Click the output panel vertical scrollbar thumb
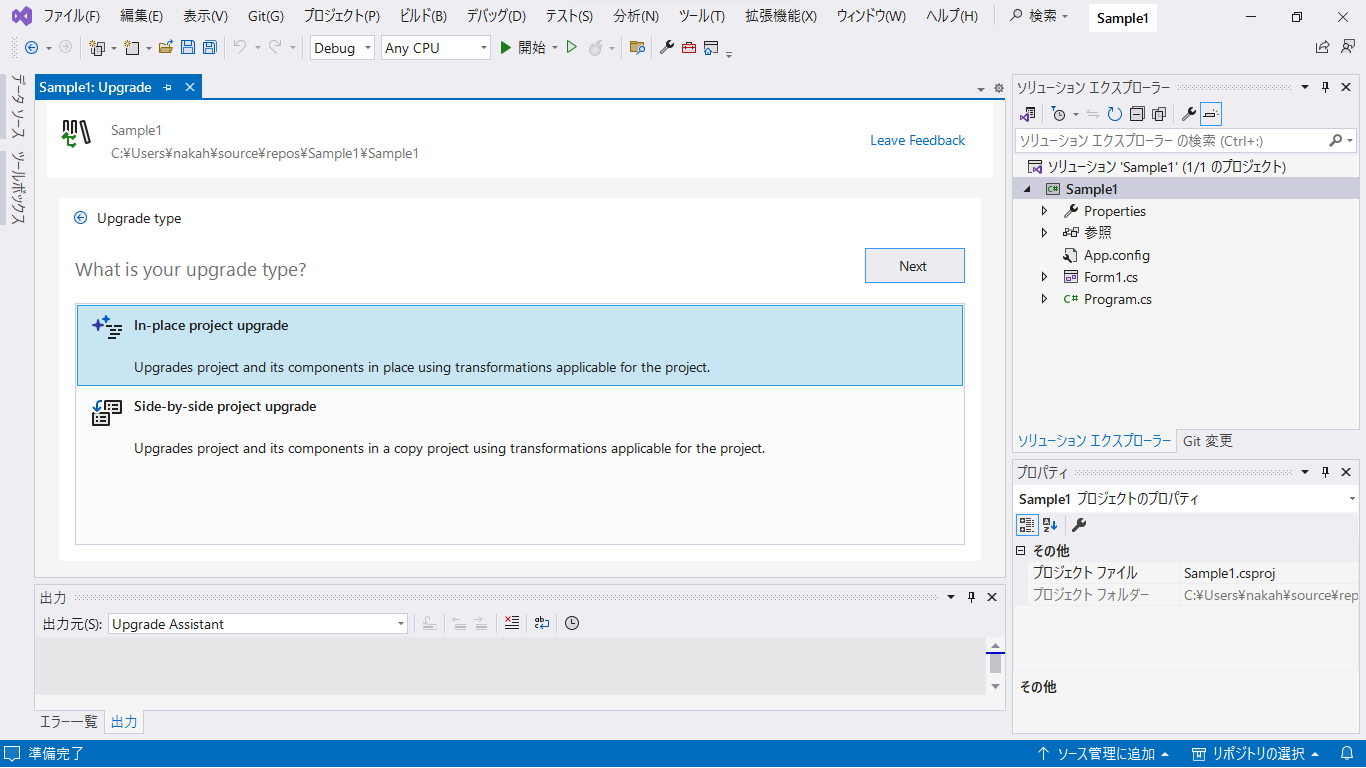1366x768 pixels. click(995, 663)
